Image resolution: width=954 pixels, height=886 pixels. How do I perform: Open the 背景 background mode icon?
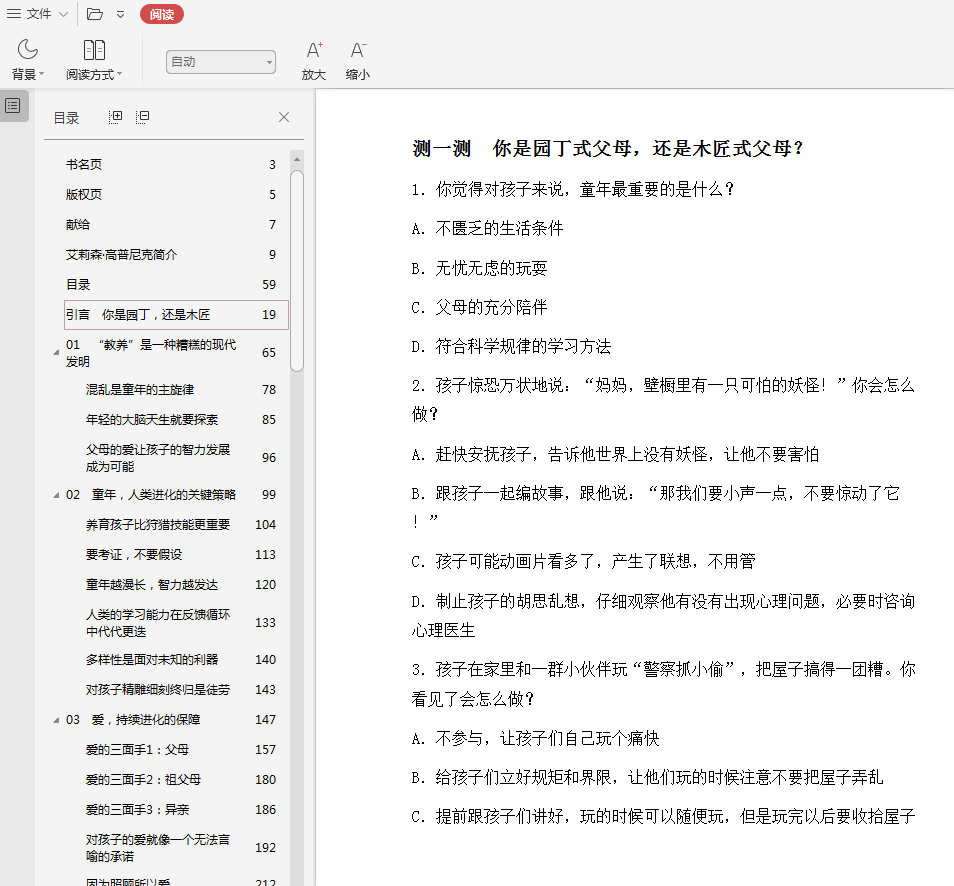[27, 50]
